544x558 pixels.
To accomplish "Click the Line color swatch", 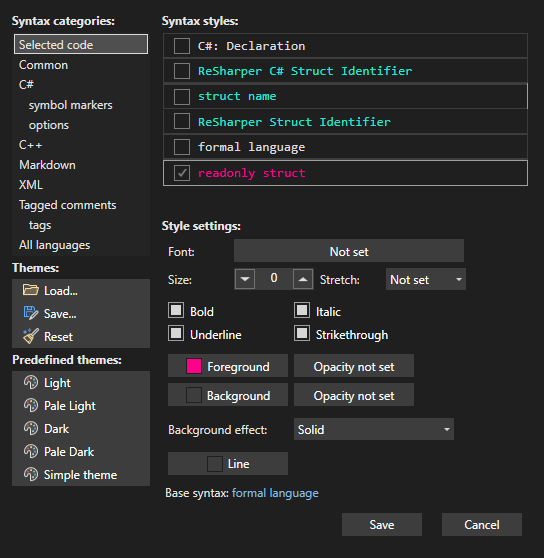I will (x=215, y=464).
